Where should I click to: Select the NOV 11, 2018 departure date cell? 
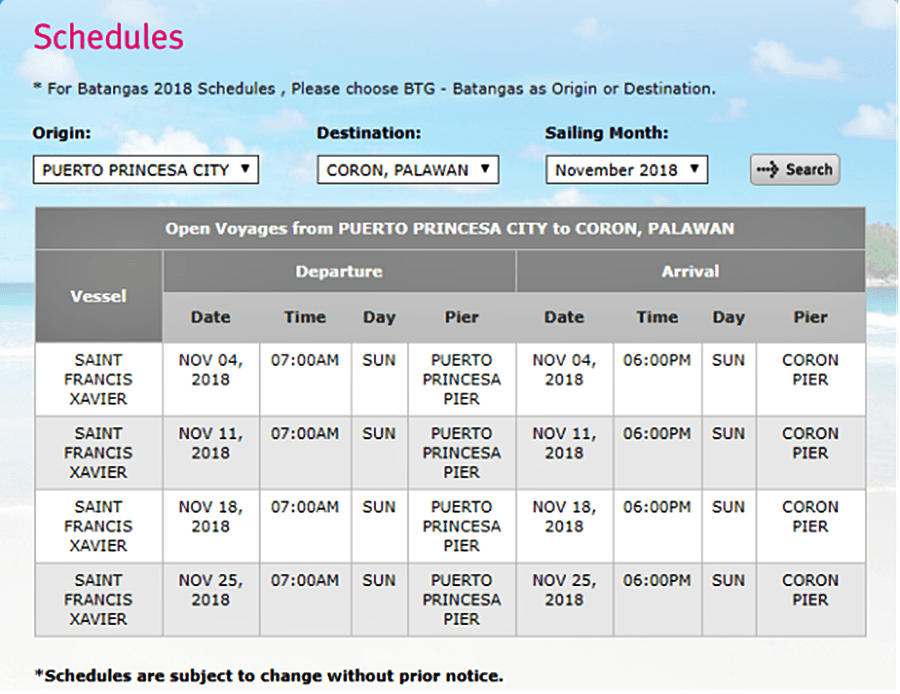(x=211, y=443)
